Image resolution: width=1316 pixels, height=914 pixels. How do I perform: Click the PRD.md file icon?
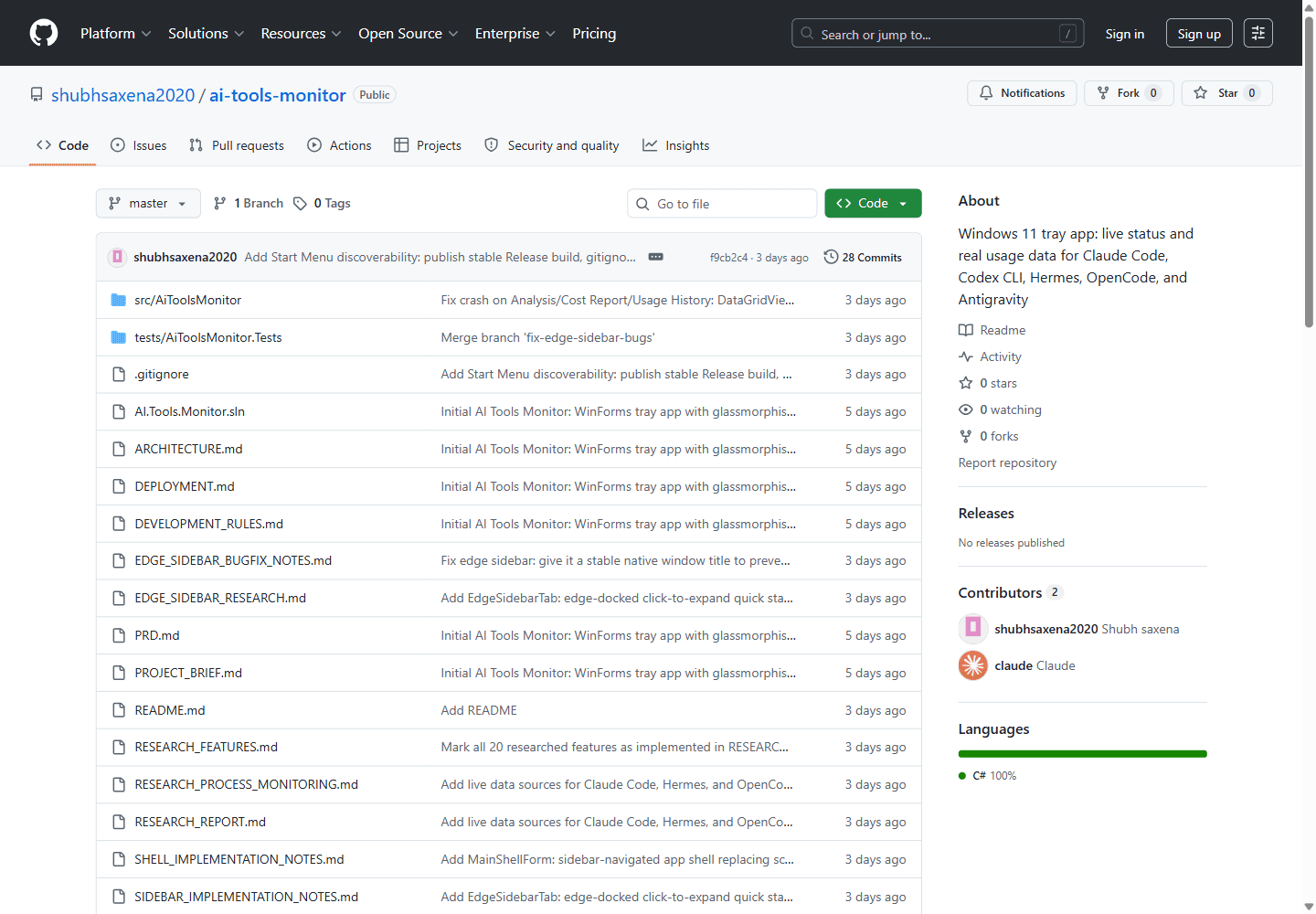[119, 635]
